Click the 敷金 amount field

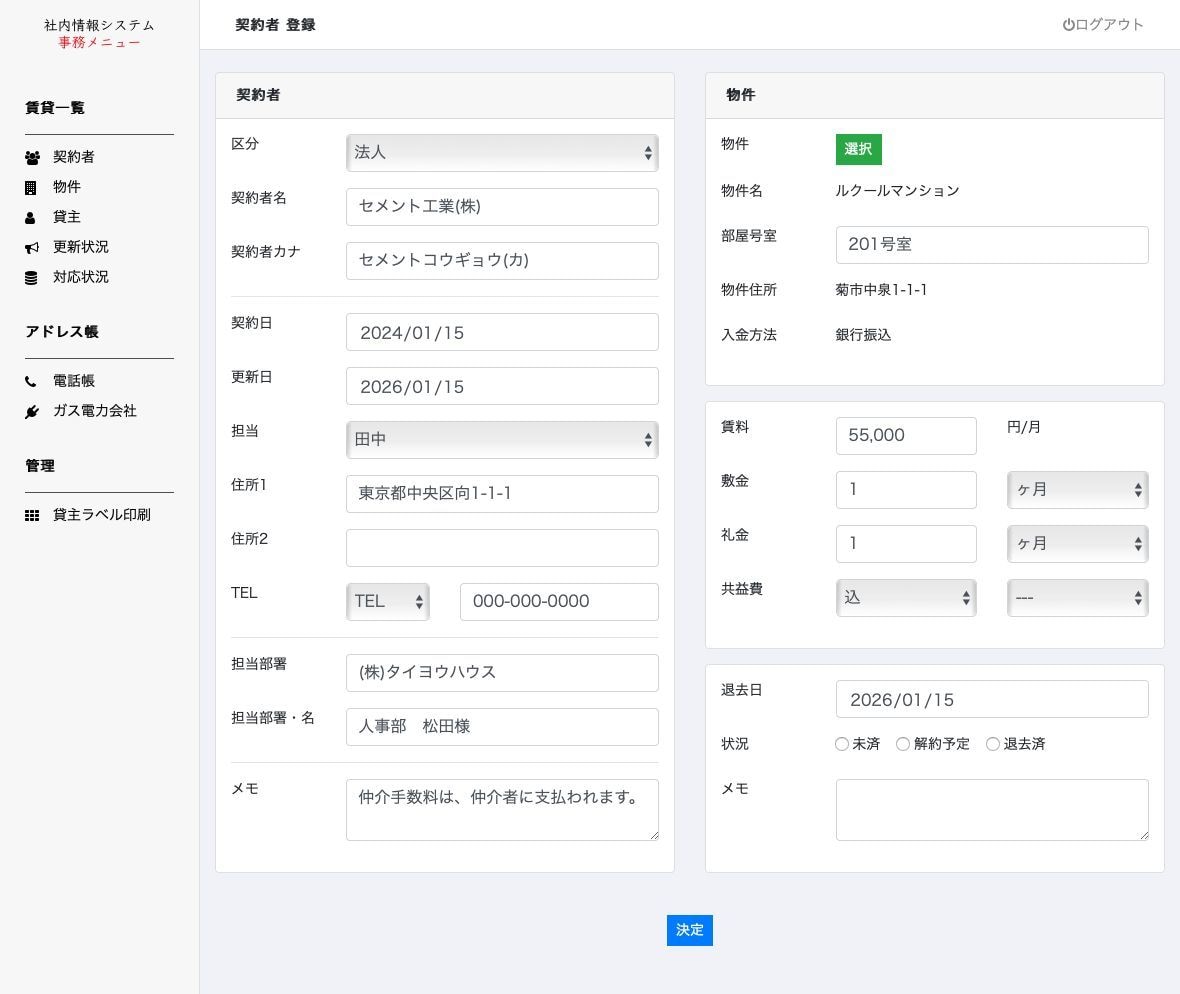click(x=906, y=490)
